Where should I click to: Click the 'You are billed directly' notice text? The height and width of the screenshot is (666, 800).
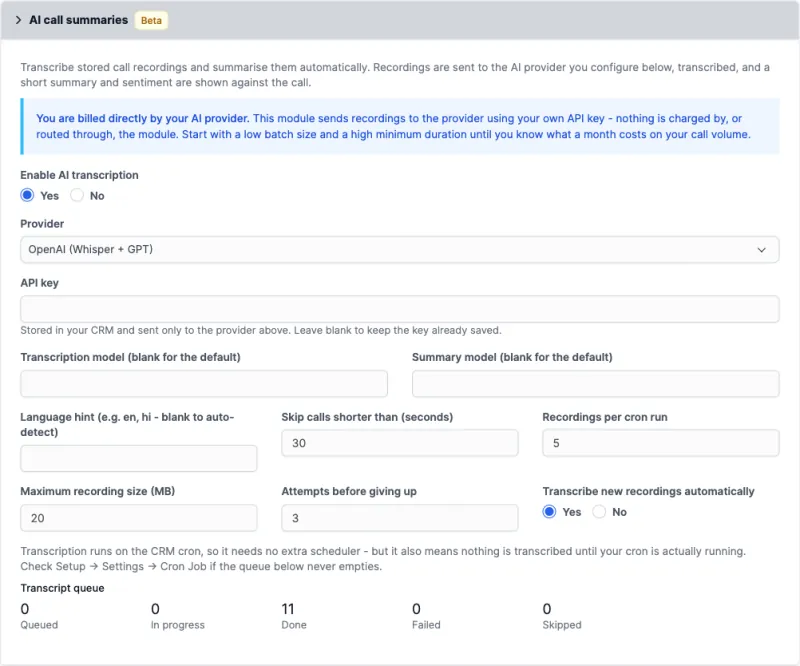393,126
